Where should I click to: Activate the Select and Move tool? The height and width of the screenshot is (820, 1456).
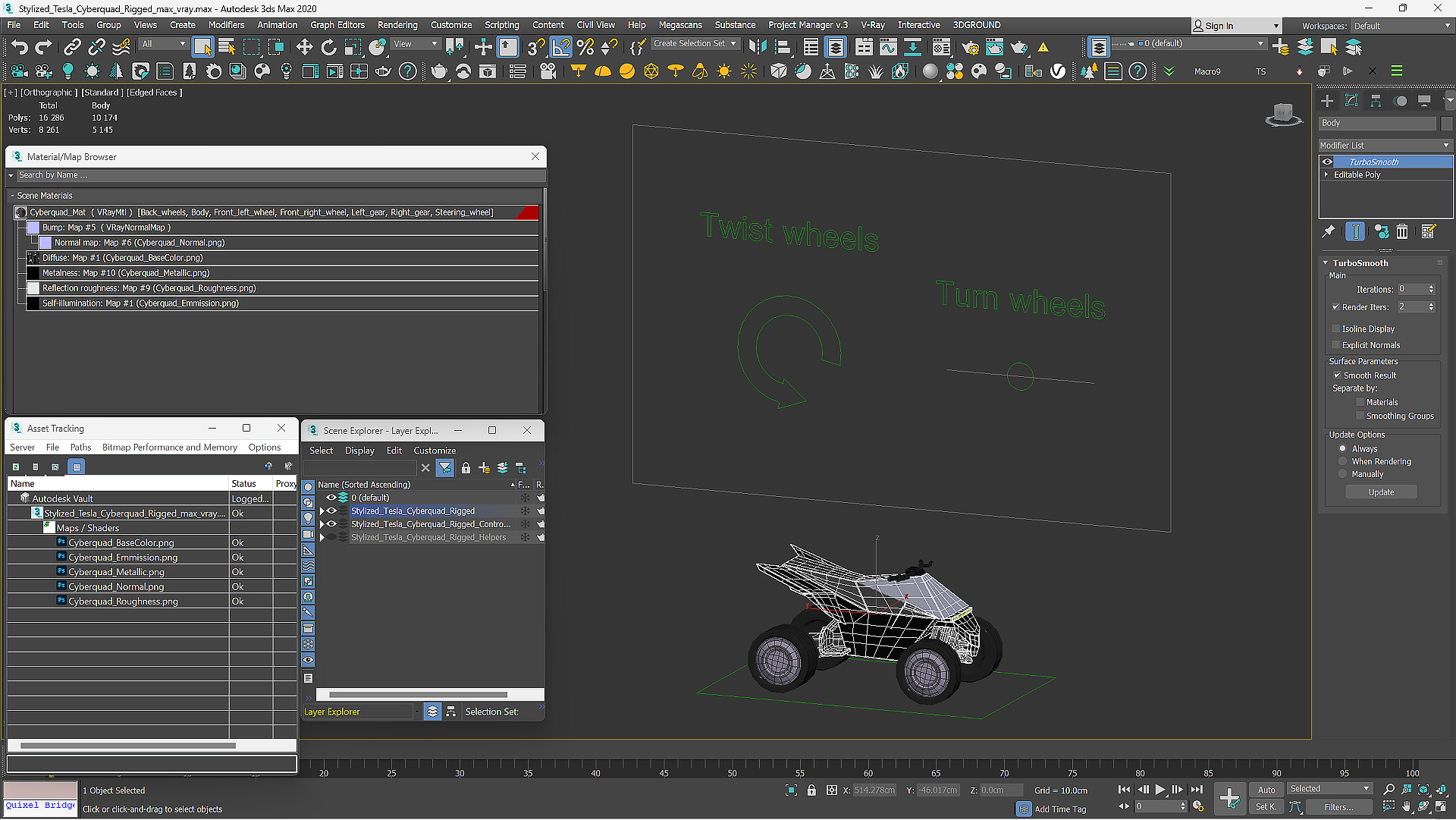tap(304, 47)
